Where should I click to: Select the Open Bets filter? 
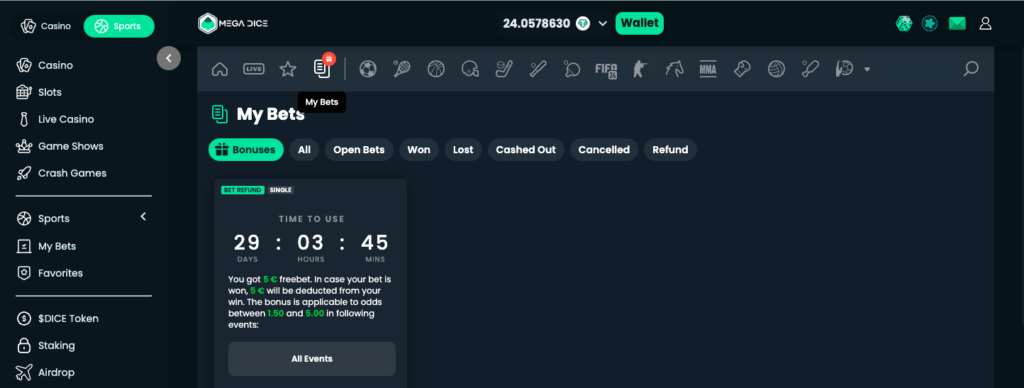click(x=359, y=150)
